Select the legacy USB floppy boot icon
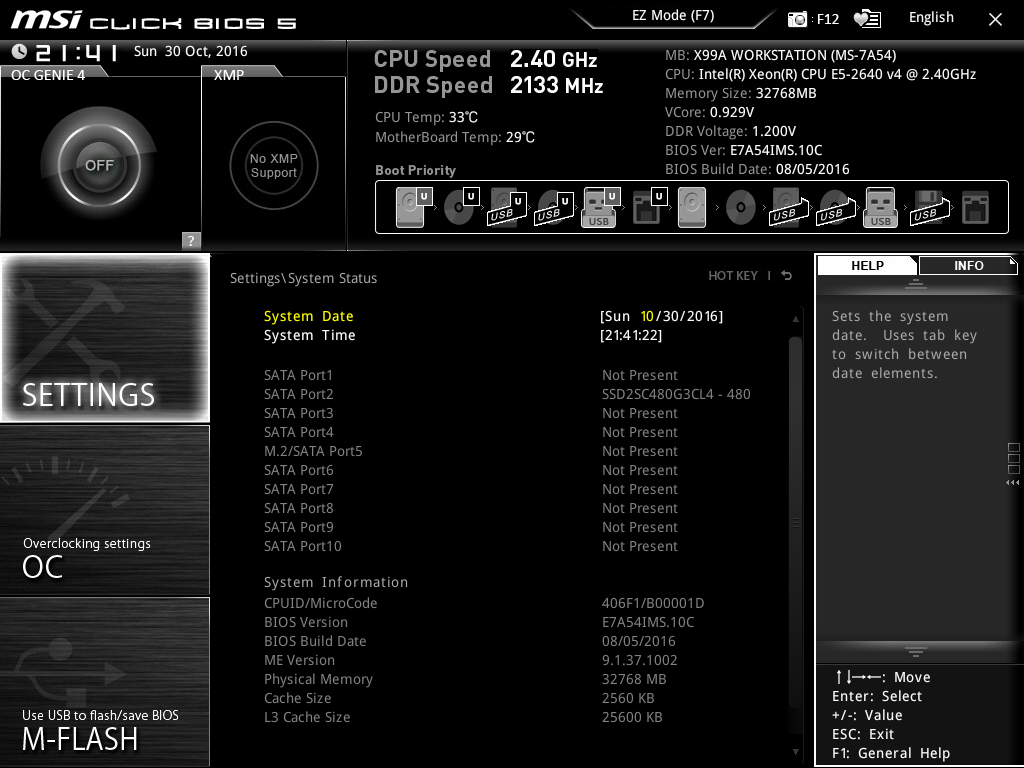This screenshot has width=1024, height=768. pos(930,208)
